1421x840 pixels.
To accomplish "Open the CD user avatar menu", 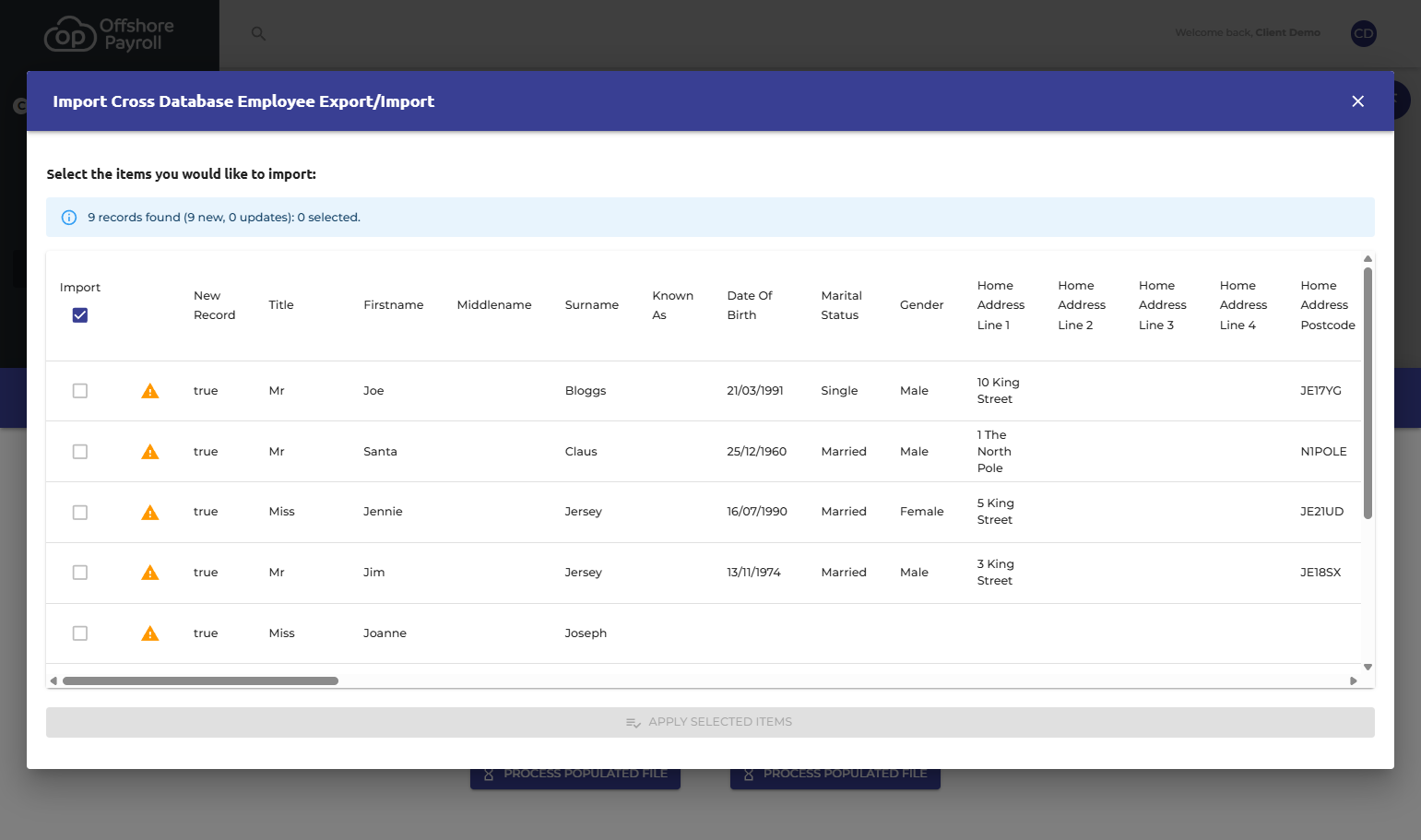I will pos(1363,33).
